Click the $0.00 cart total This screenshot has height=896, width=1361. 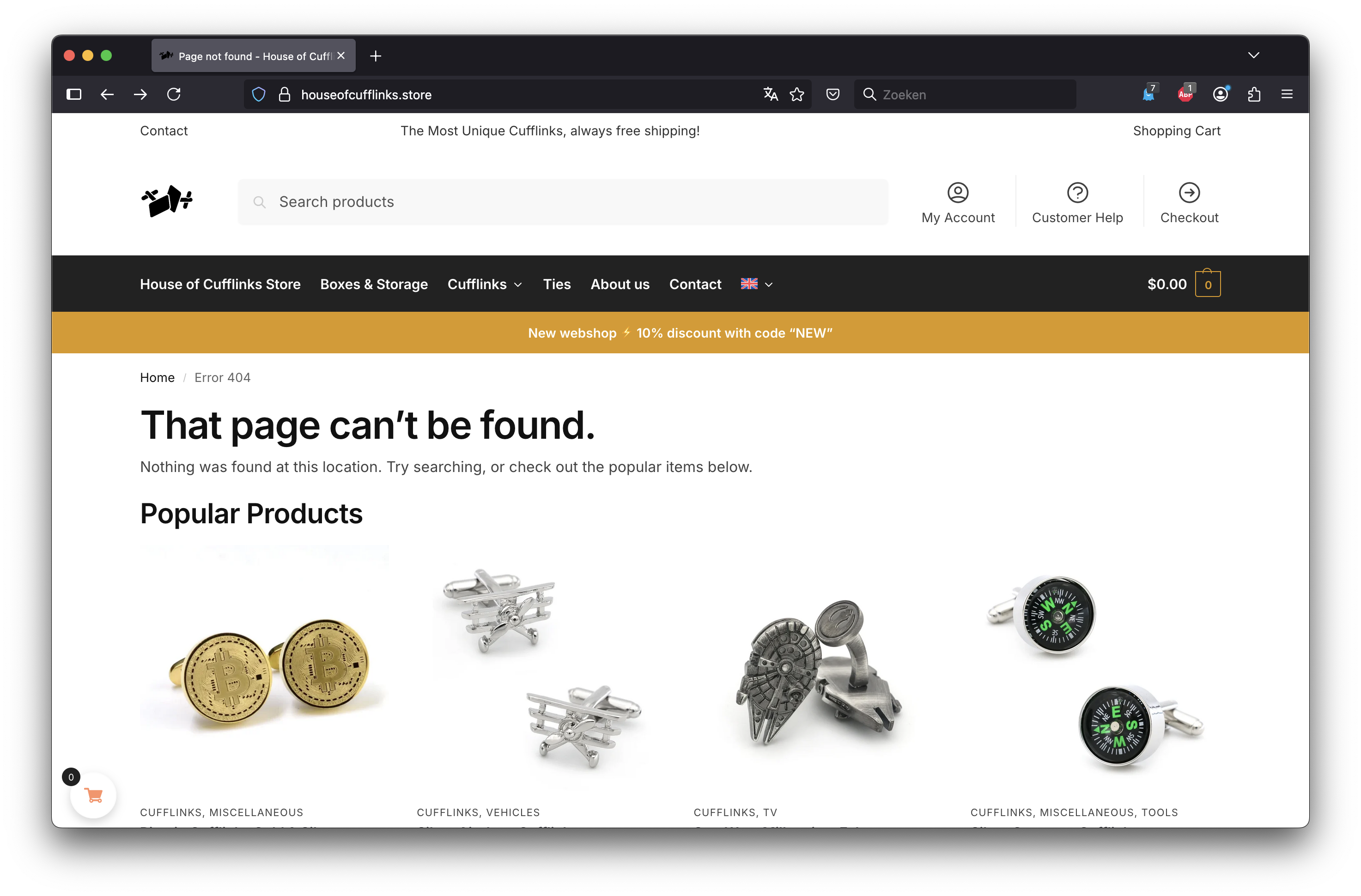coord(1167,284)
